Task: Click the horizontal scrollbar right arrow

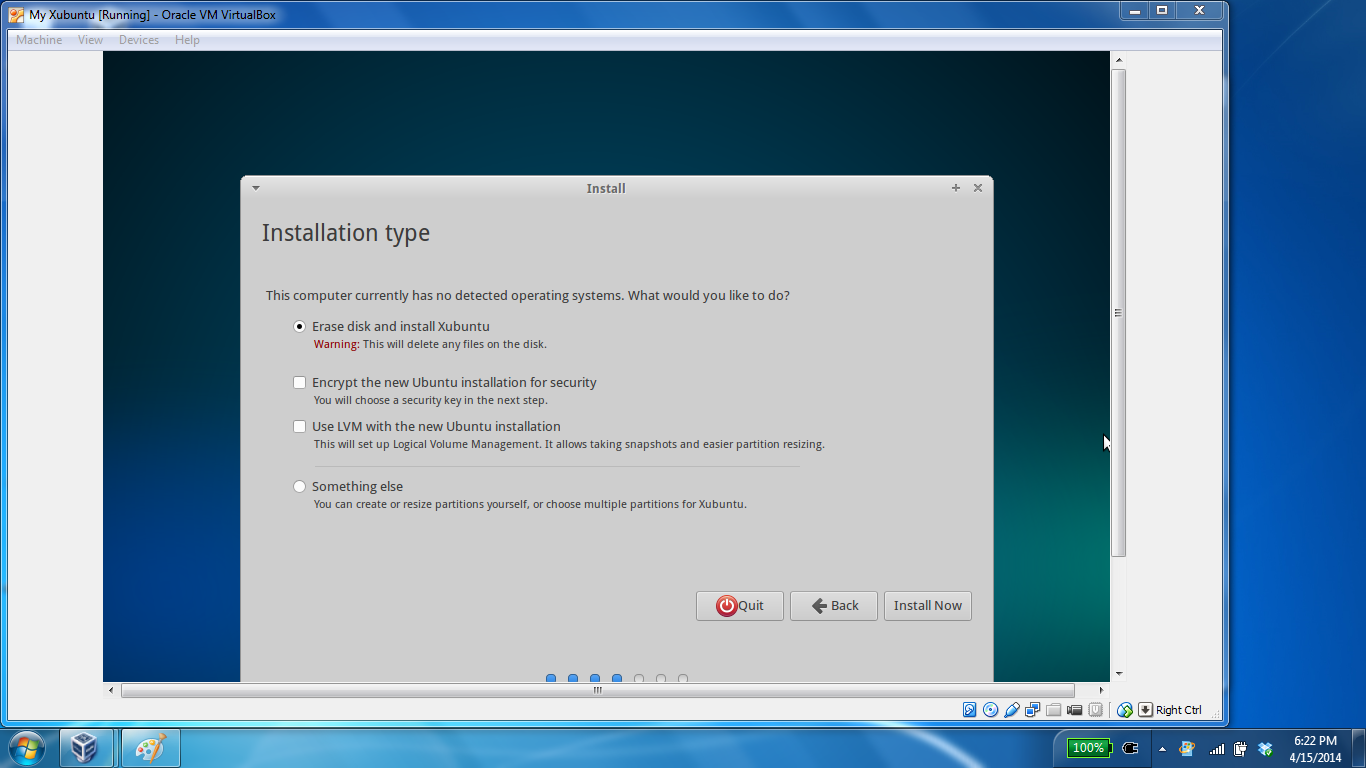Action: pos(1102,690)
